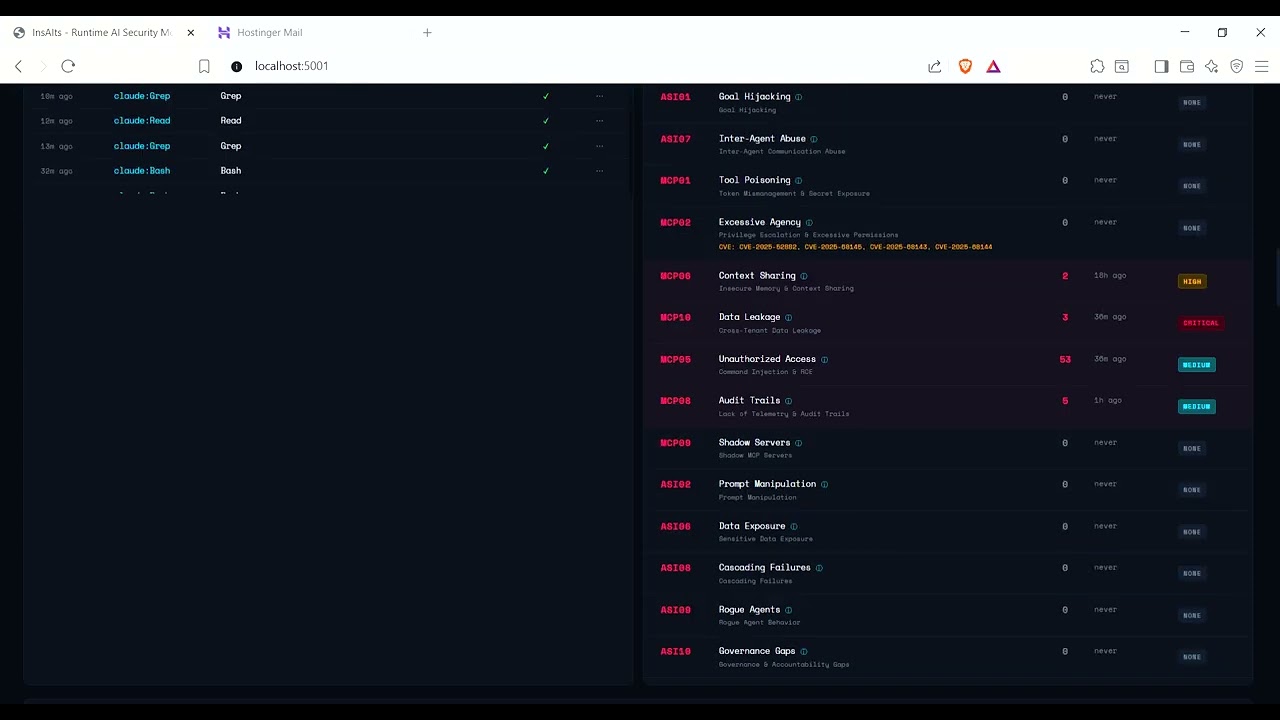Screen dimensions: 1280x720
Task: Open the Leo AI sparkle icon
Action: coord(1211,66)
